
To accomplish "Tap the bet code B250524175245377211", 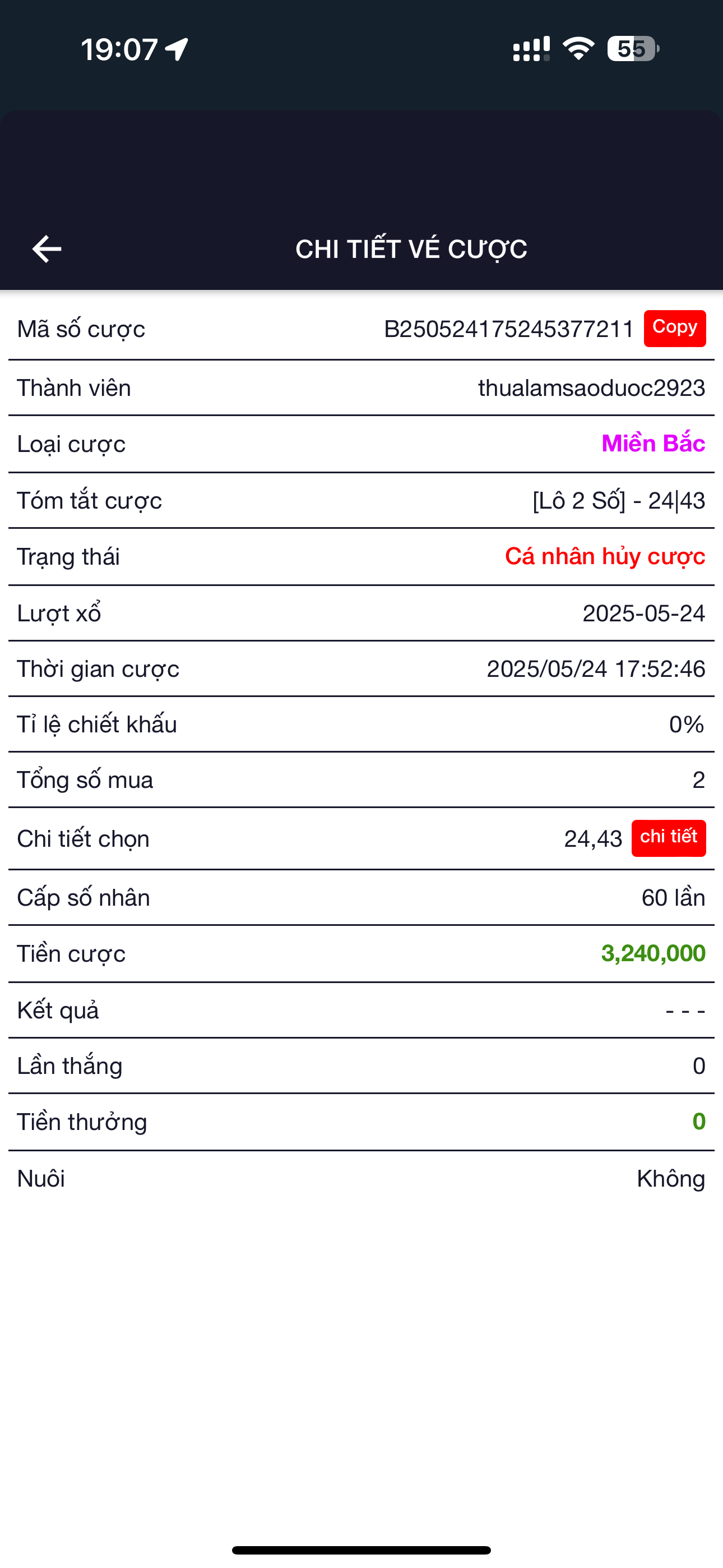I will click(x=509, y=329).
